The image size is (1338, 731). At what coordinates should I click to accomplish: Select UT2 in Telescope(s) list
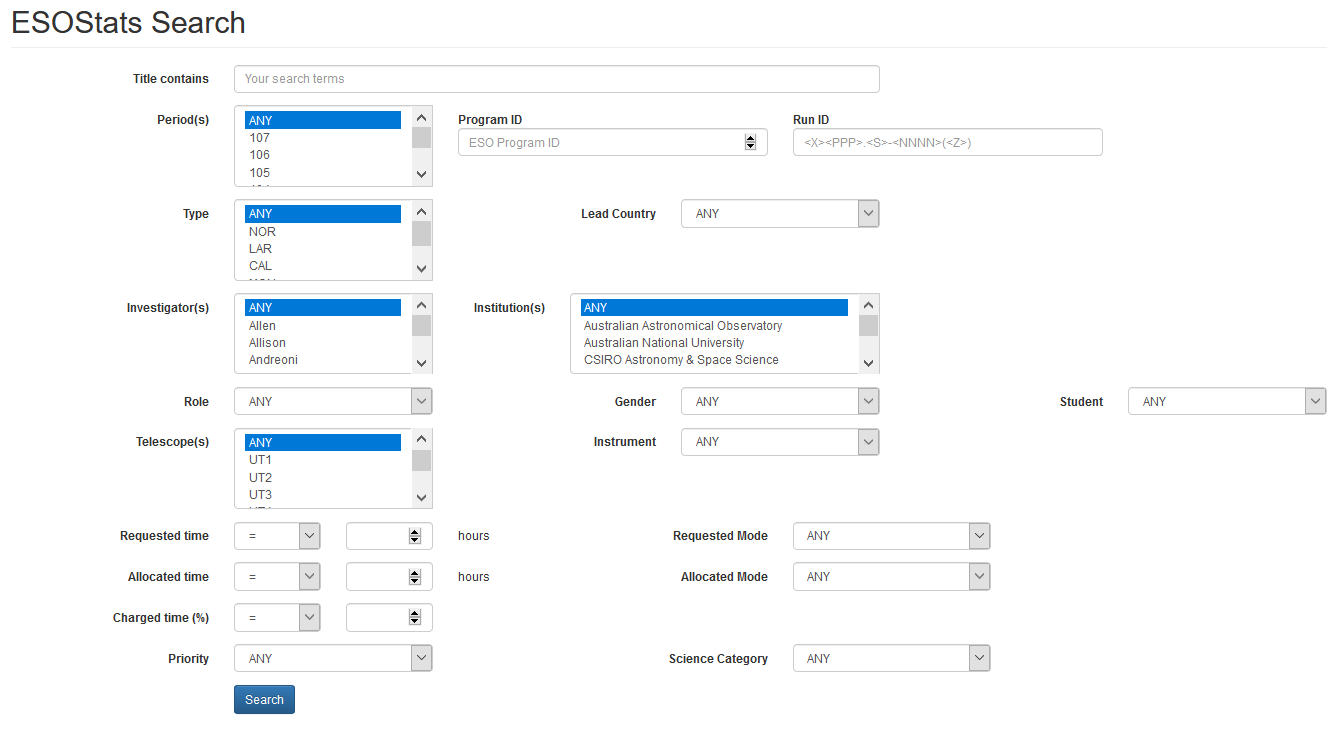(x=323, y=477)
